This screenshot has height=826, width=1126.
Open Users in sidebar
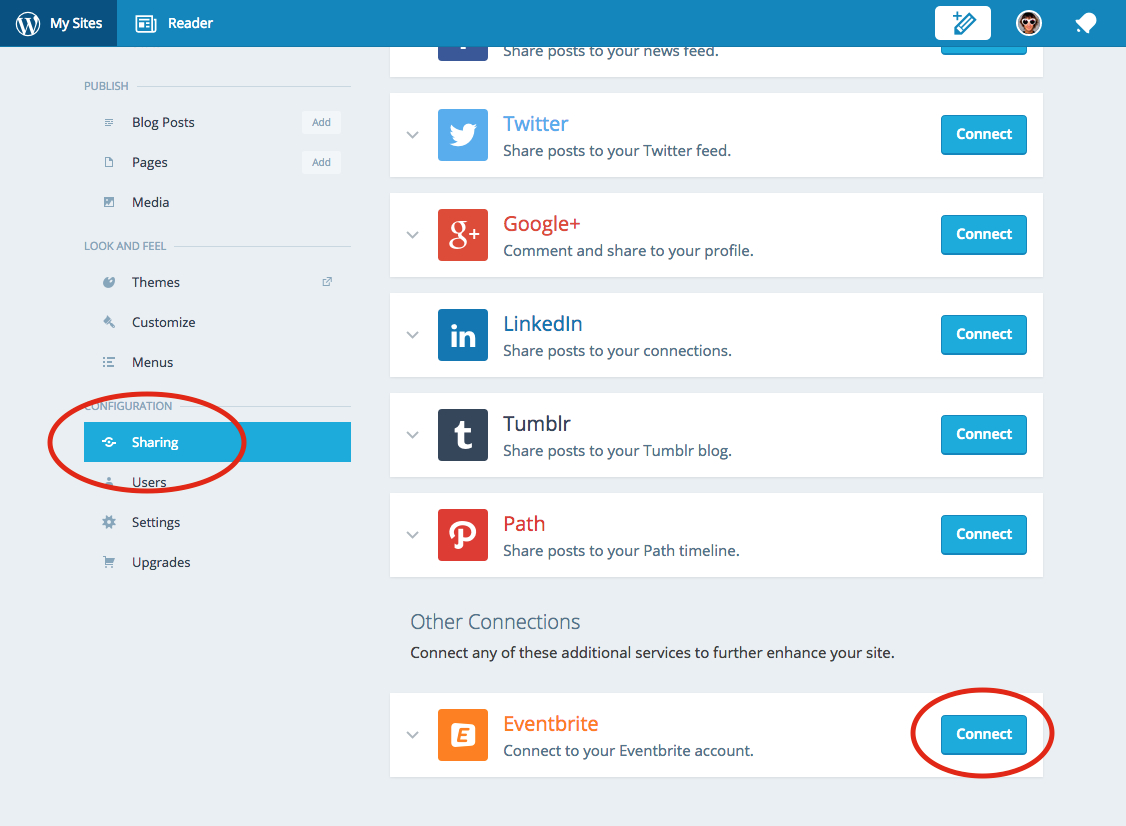tap(149, 482)
